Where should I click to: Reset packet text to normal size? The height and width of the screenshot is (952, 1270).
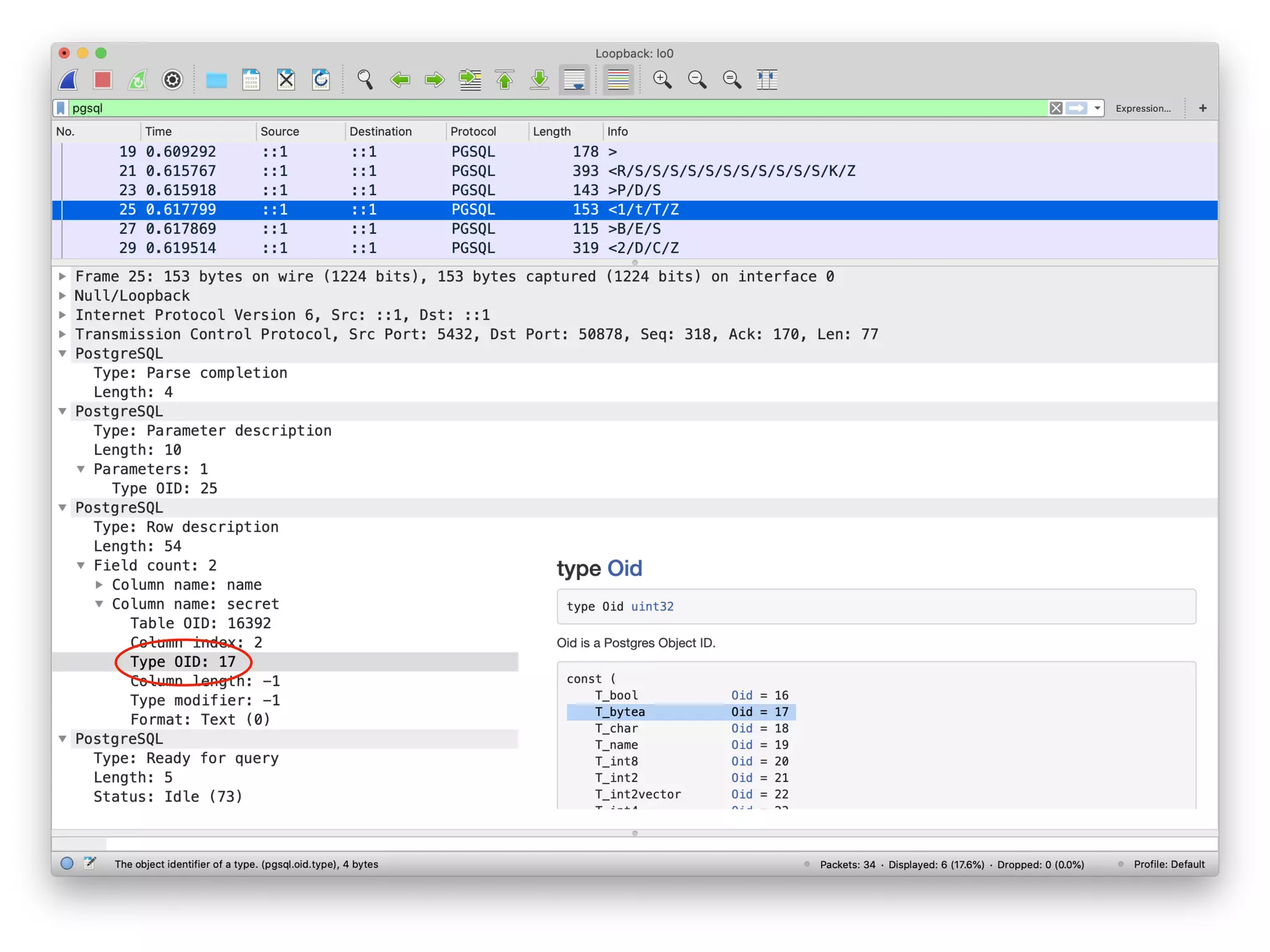pyautogui.click(x=732, y=79)
